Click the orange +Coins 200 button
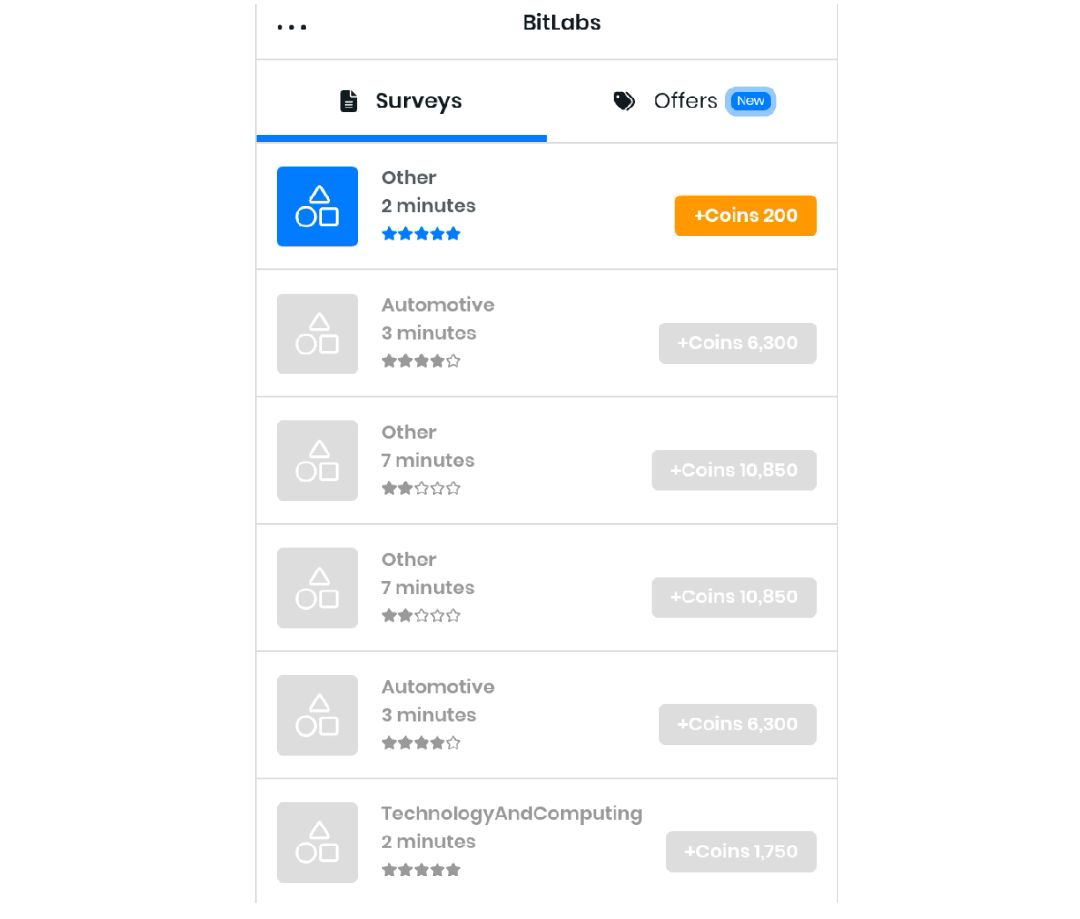The image size is (1080, 919). [745, 216]
